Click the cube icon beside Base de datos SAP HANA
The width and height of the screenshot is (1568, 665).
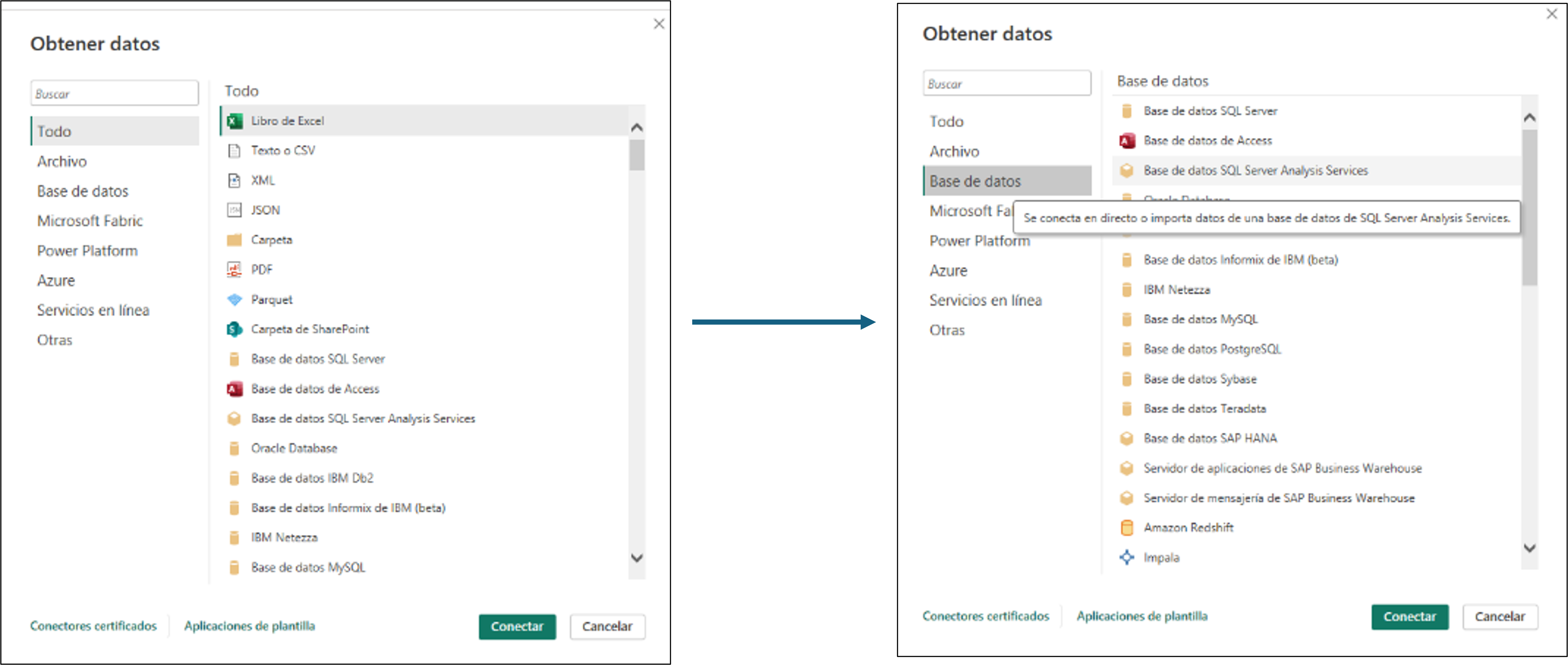pos(1127,439)
